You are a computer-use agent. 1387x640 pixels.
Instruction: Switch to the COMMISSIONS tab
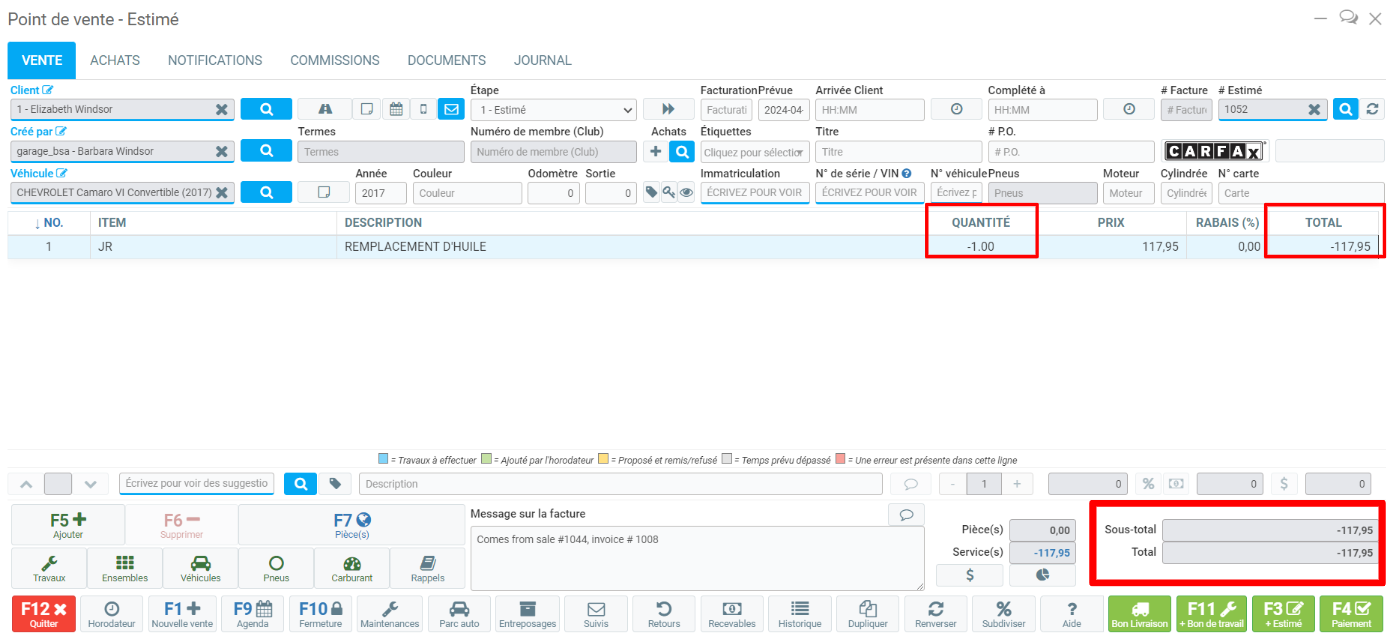click(x=334, y=60)
